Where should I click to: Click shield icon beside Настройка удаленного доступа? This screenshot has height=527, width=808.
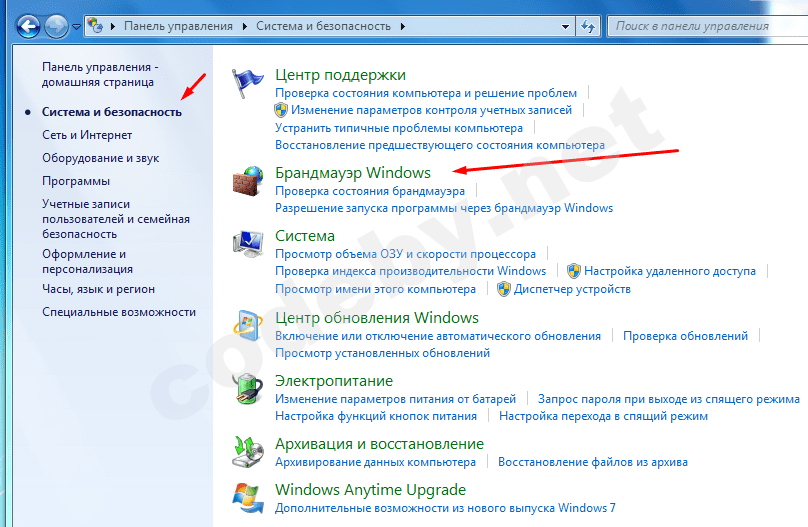click(574, 271)
